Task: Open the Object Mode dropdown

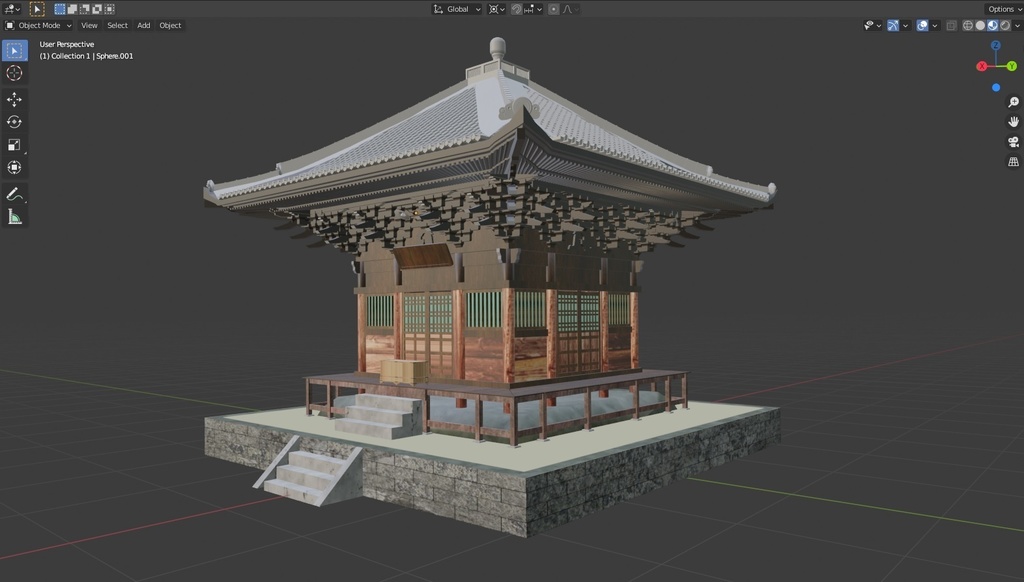Action: pos(39,25)
